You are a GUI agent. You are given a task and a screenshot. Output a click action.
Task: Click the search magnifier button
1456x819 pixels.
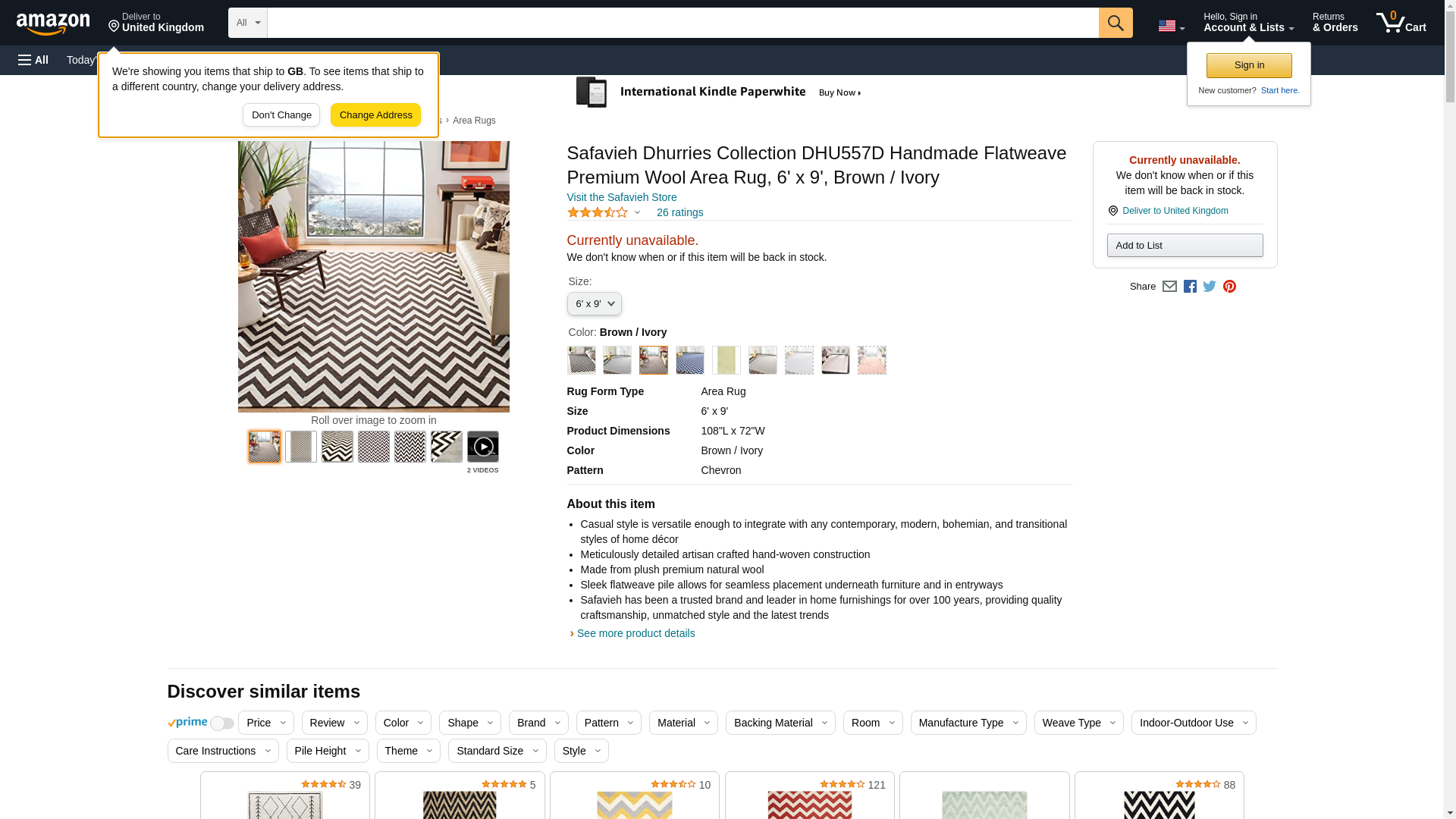click(1115, 23)
